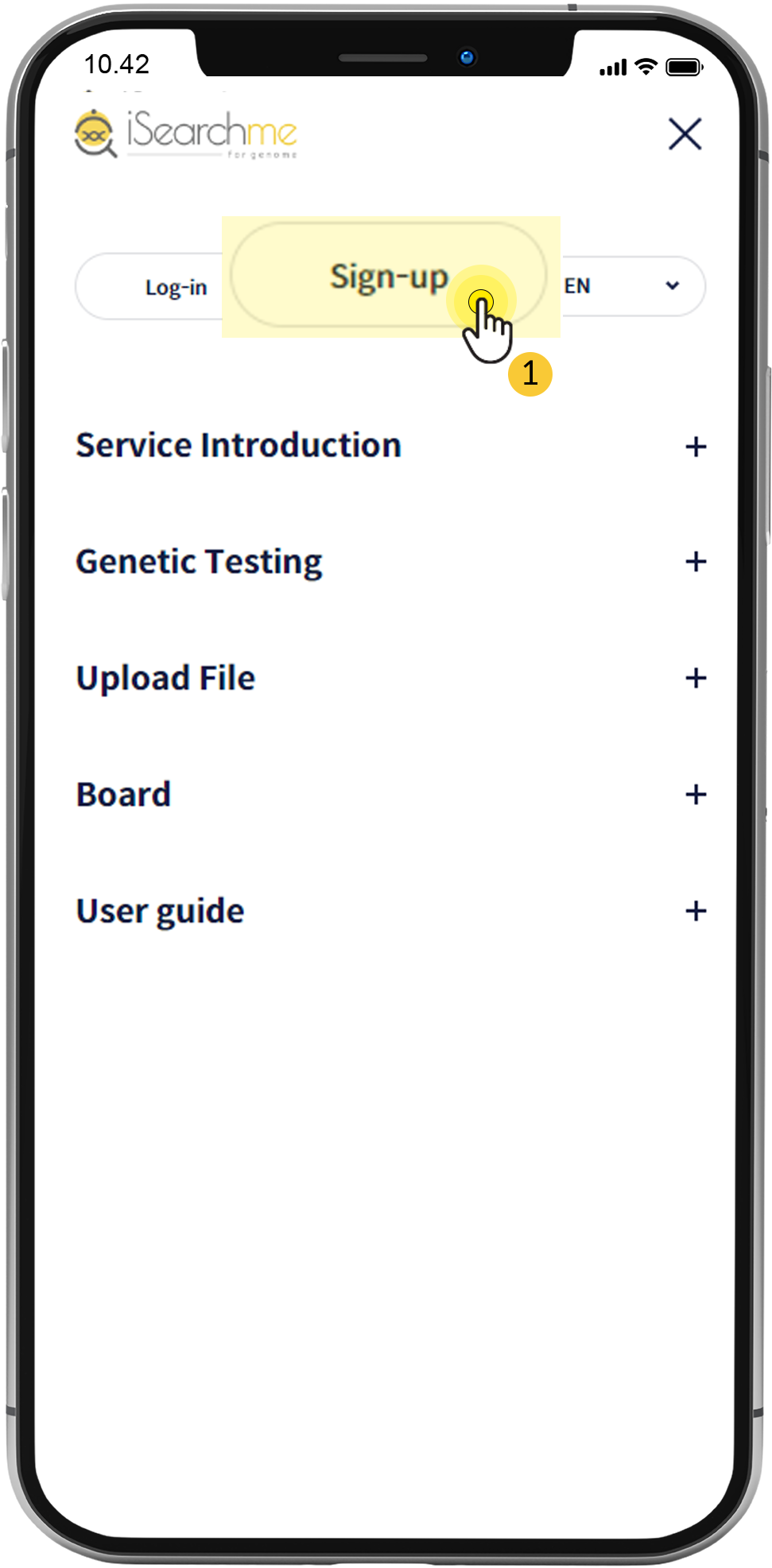Tap the battery icon in status bar

[x=684, y=67]
